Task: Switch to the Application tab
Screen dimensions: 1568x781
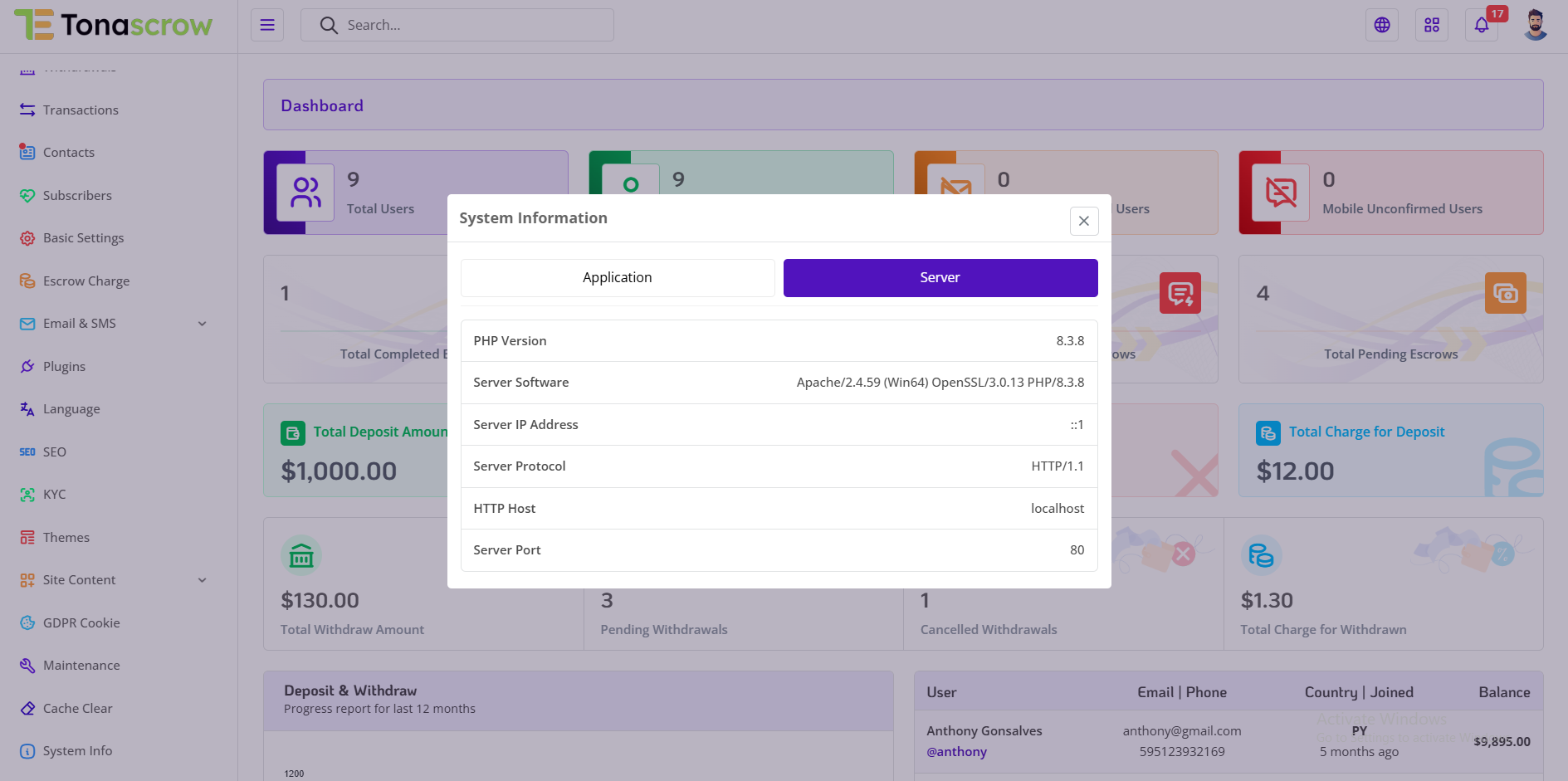Action: [617, 278]
